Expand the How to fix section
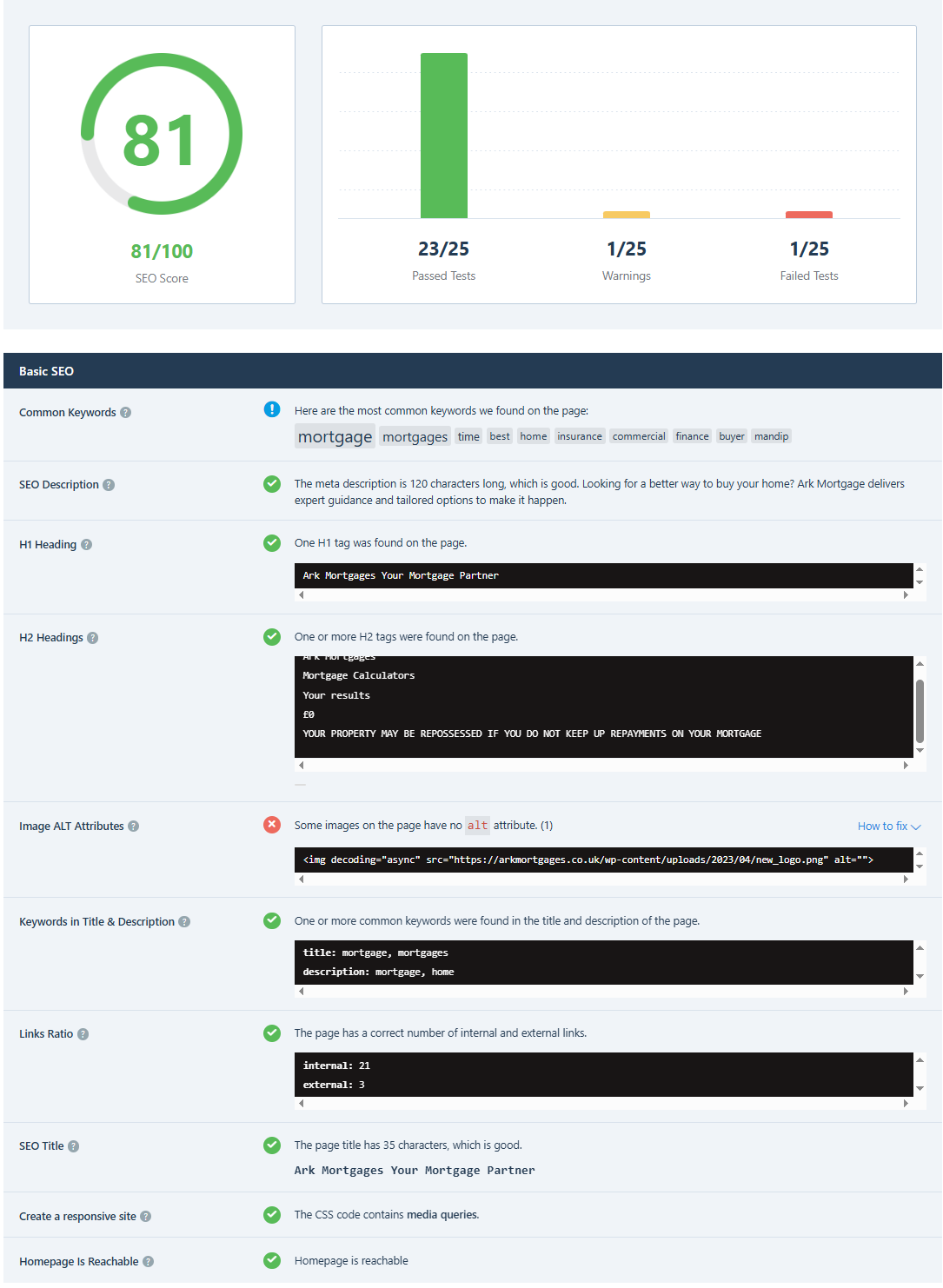Screen dimensions: 943x1288 (x=888, y=827)
